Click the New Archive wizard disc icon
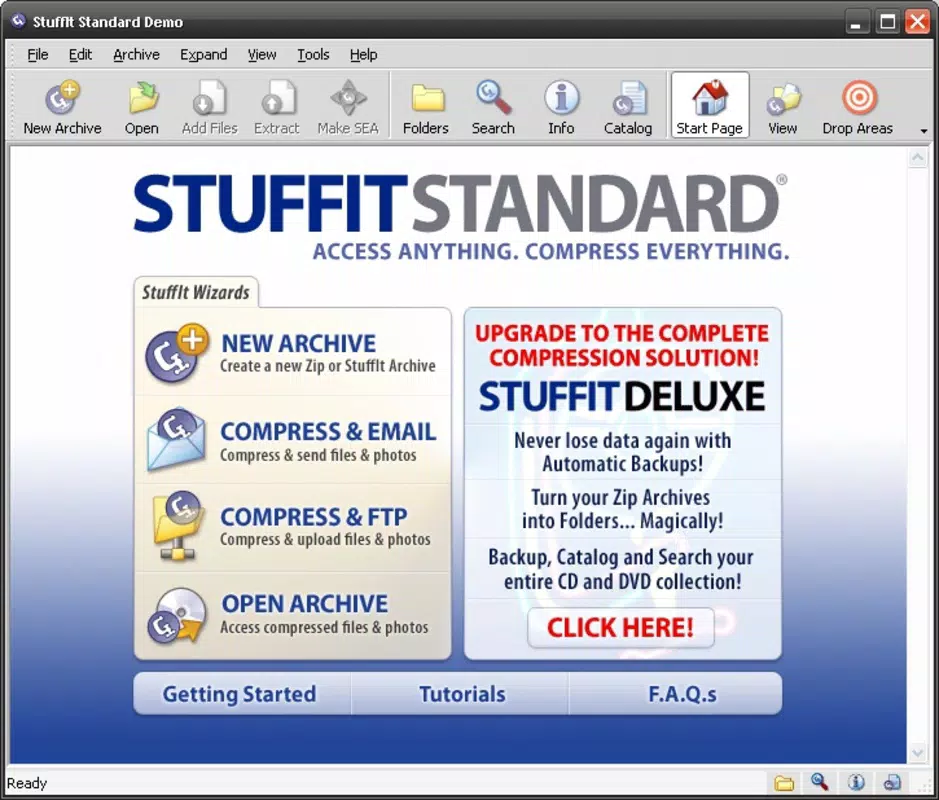Image resolution: width=939 pixels, height=800 pixels. point(177,353)
